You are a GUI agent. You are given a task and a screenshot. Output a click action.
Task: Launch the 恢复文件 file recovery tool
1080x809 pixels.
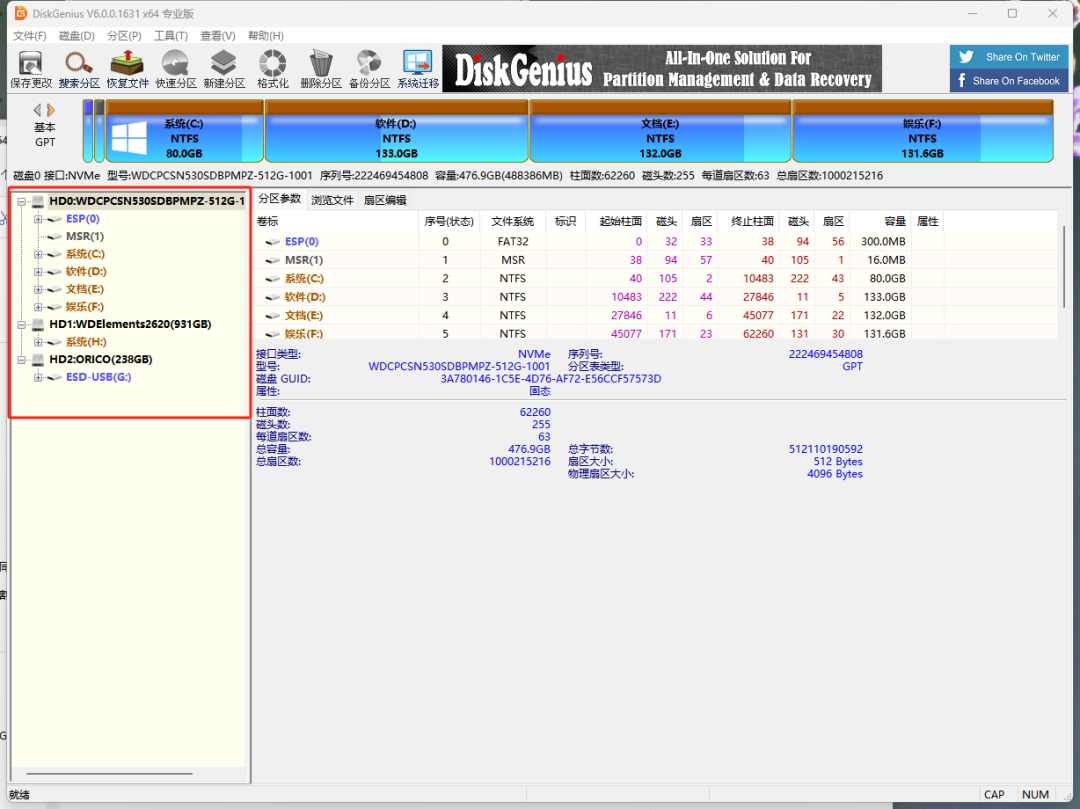tap(127, 69)
